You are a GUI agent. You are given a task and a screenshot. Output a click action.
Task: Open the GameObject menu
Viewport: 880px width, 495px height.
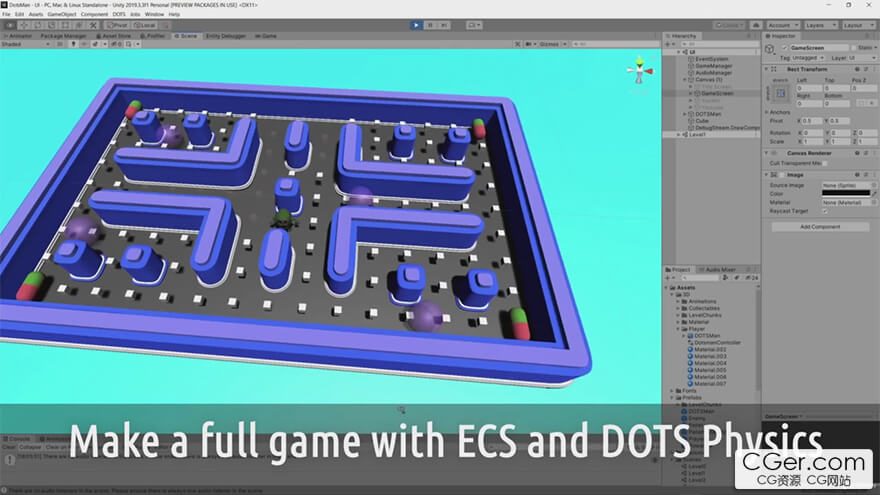tap(62, 14)
